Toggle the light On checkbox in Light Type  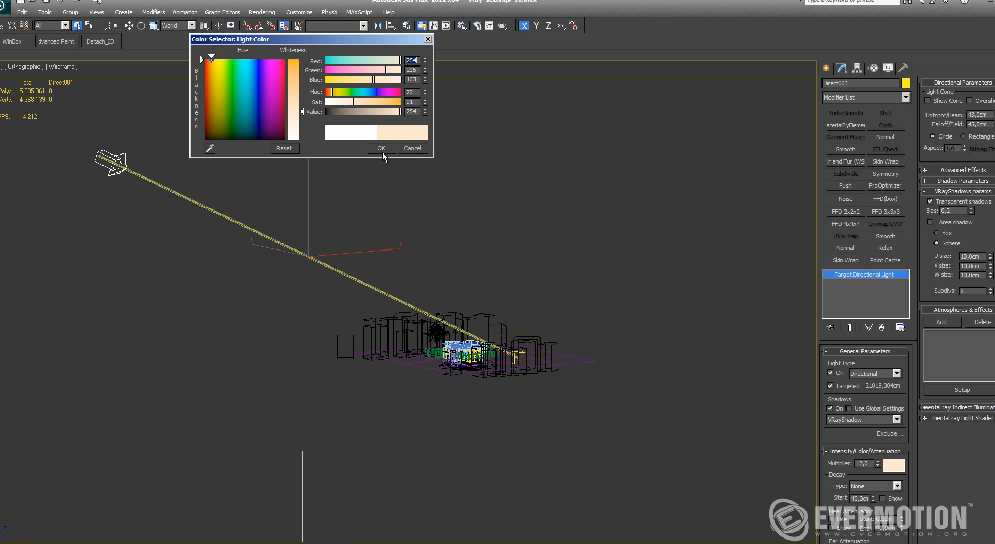(x=830, y=373)
